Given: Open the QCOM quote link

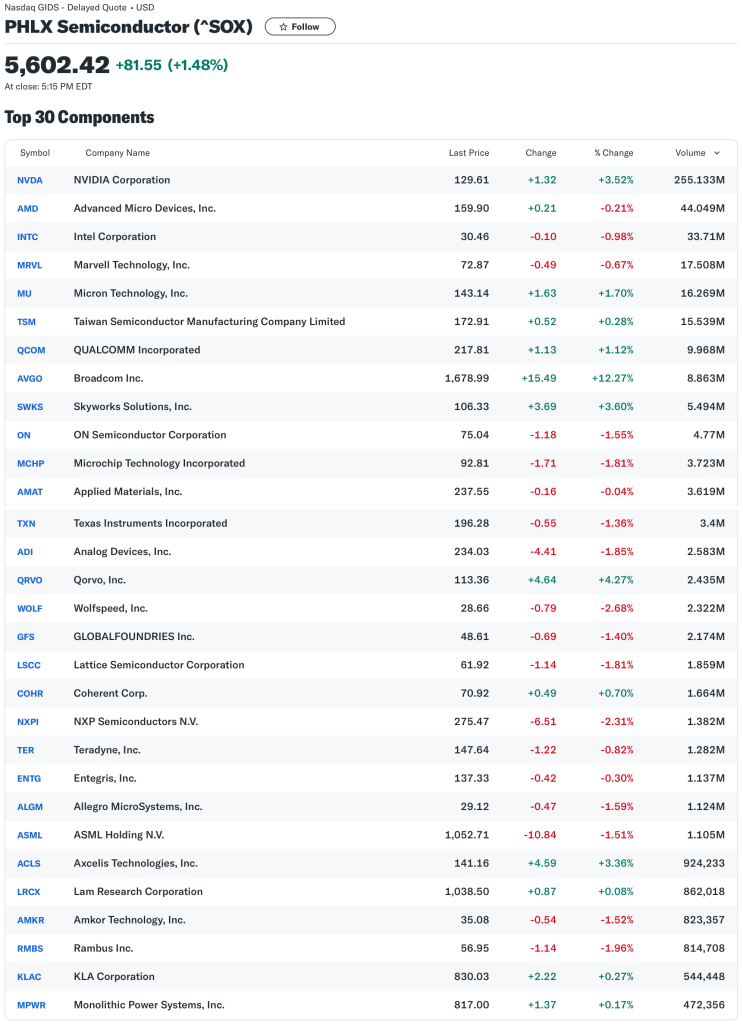Looking at the screenshot, I should click(x=31, y=350).
